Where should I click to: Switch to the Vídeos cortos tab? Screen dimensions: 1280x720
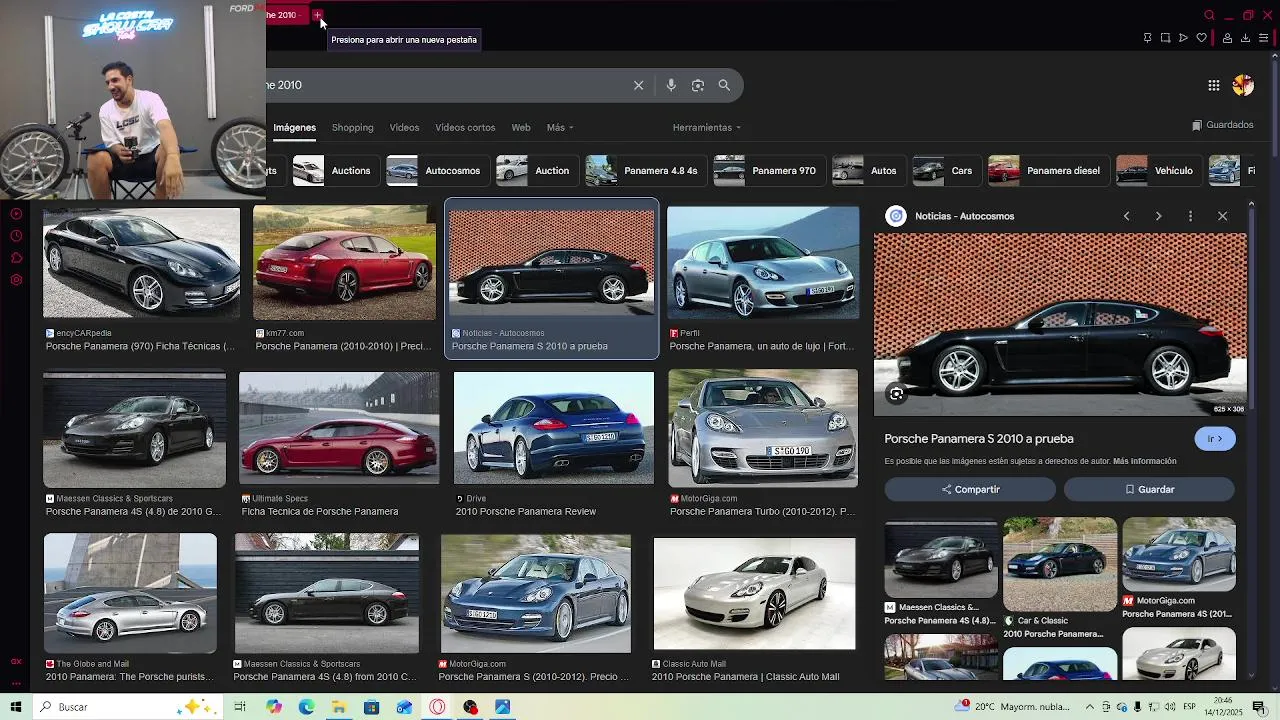[465, 128]
